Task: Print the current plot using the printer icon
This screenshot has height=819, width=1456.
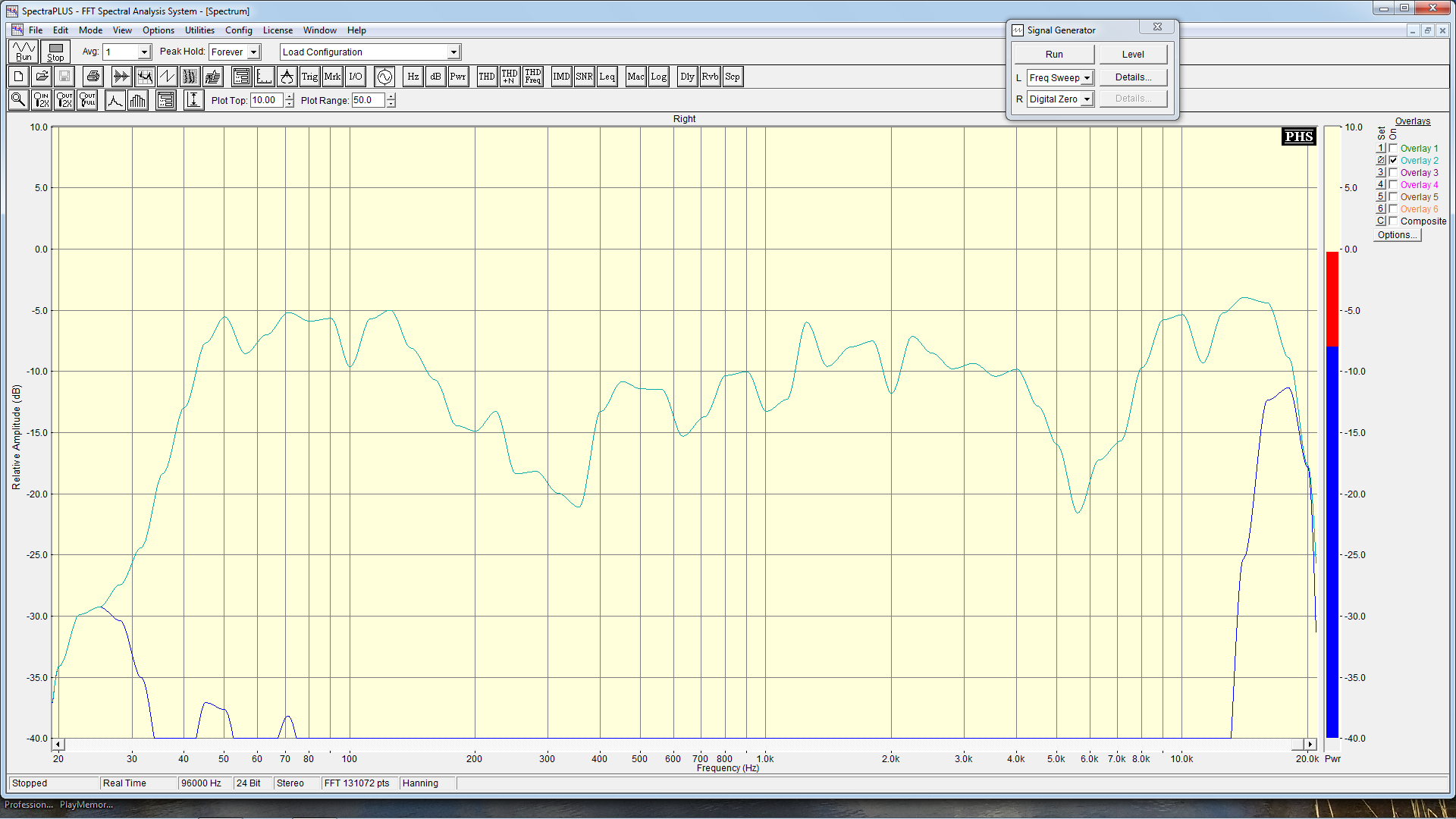Action: pyautogui.click(x=93, y=77)
